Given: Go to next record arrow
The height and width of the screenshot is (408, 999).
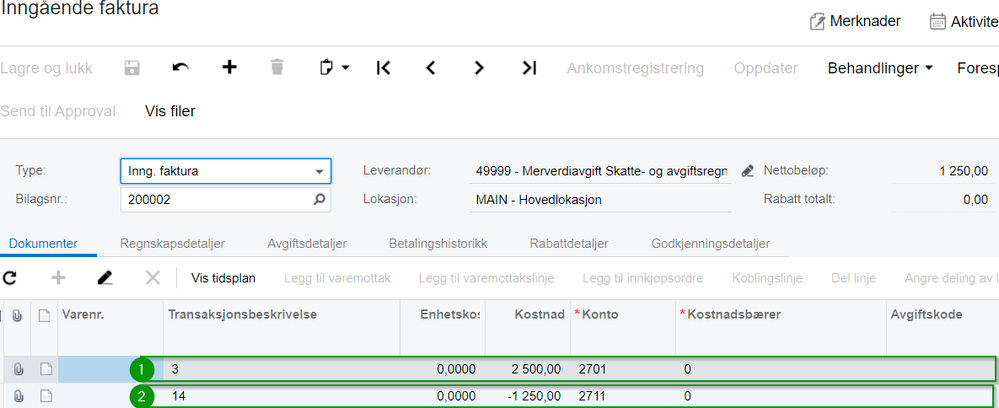Looking at the screenshot, I should [479, 68].
